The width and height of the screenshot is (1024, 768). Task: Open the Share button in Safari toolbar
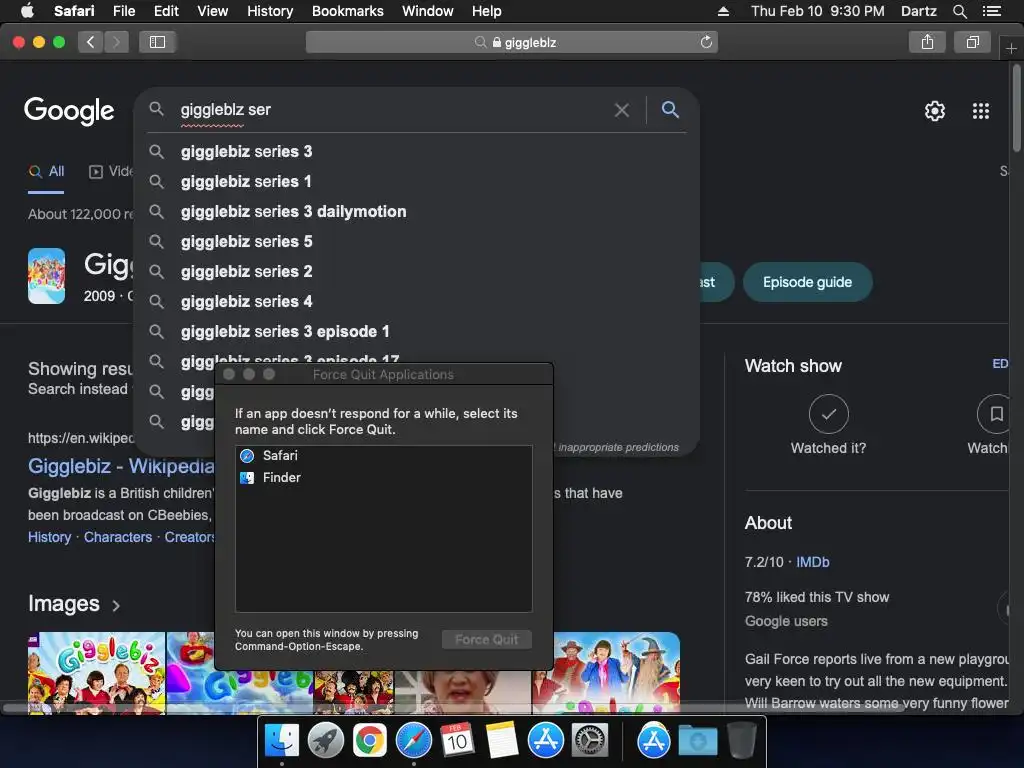pos(927,42)
